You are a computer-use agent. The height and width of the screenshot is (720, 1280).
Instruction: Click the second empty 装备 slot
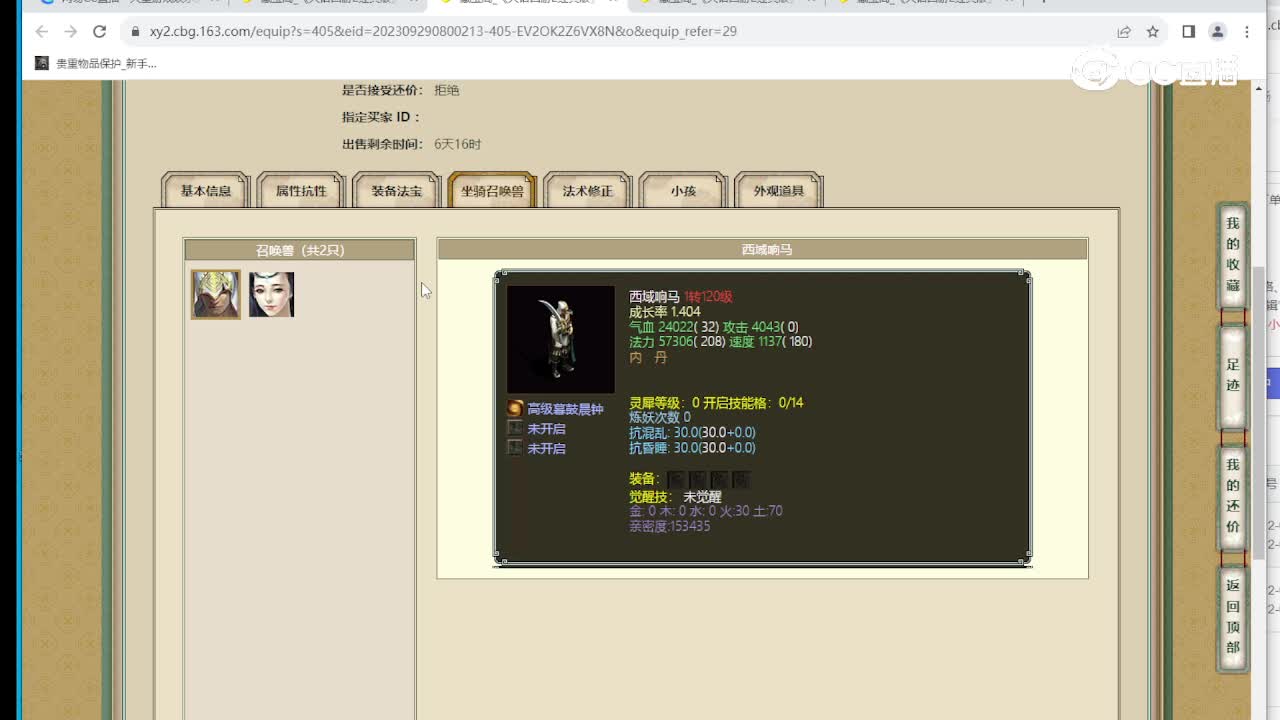(698, 480)
